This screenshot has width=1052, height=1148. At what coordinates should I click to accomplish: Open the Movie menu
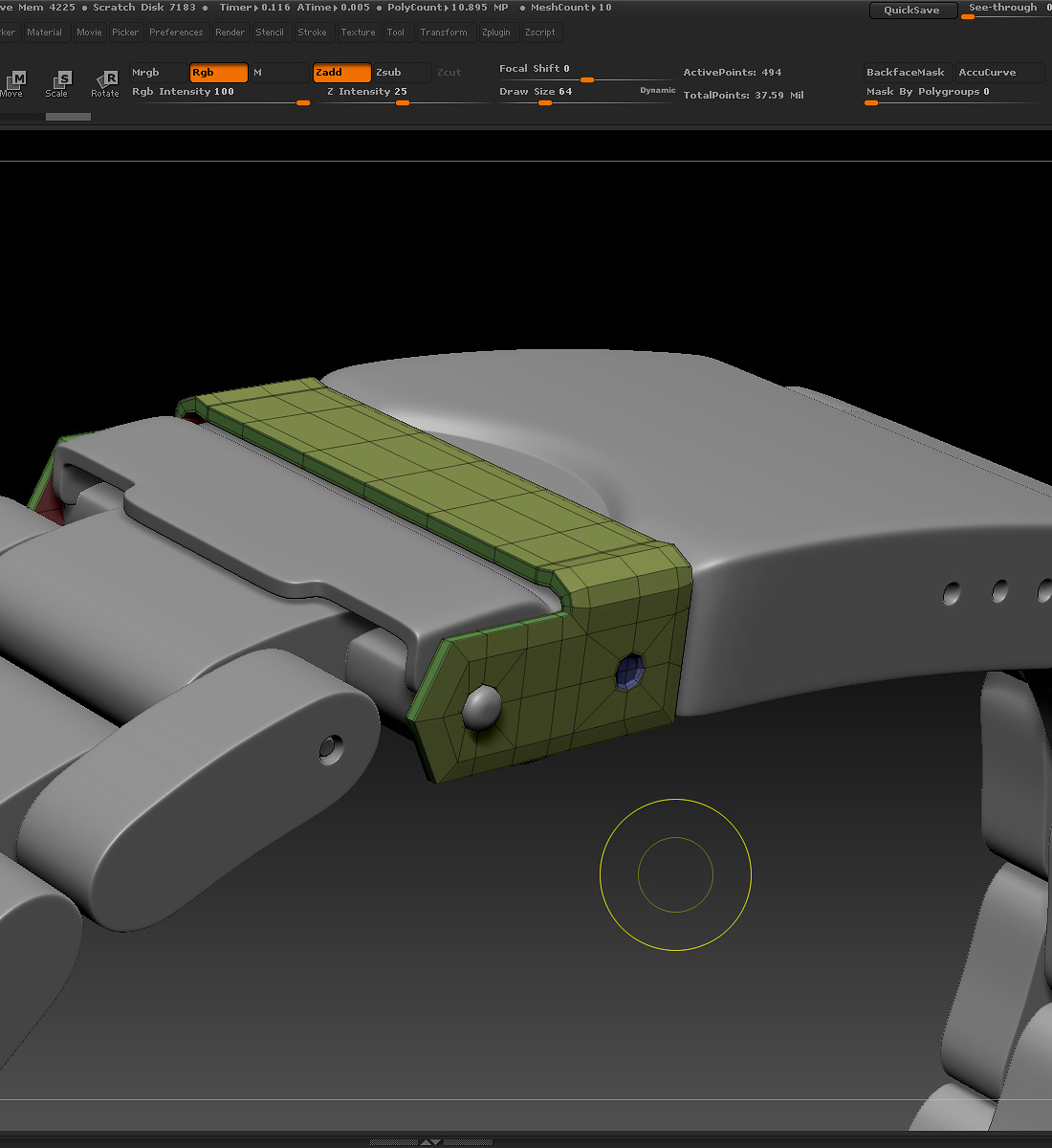coord(89,33)
